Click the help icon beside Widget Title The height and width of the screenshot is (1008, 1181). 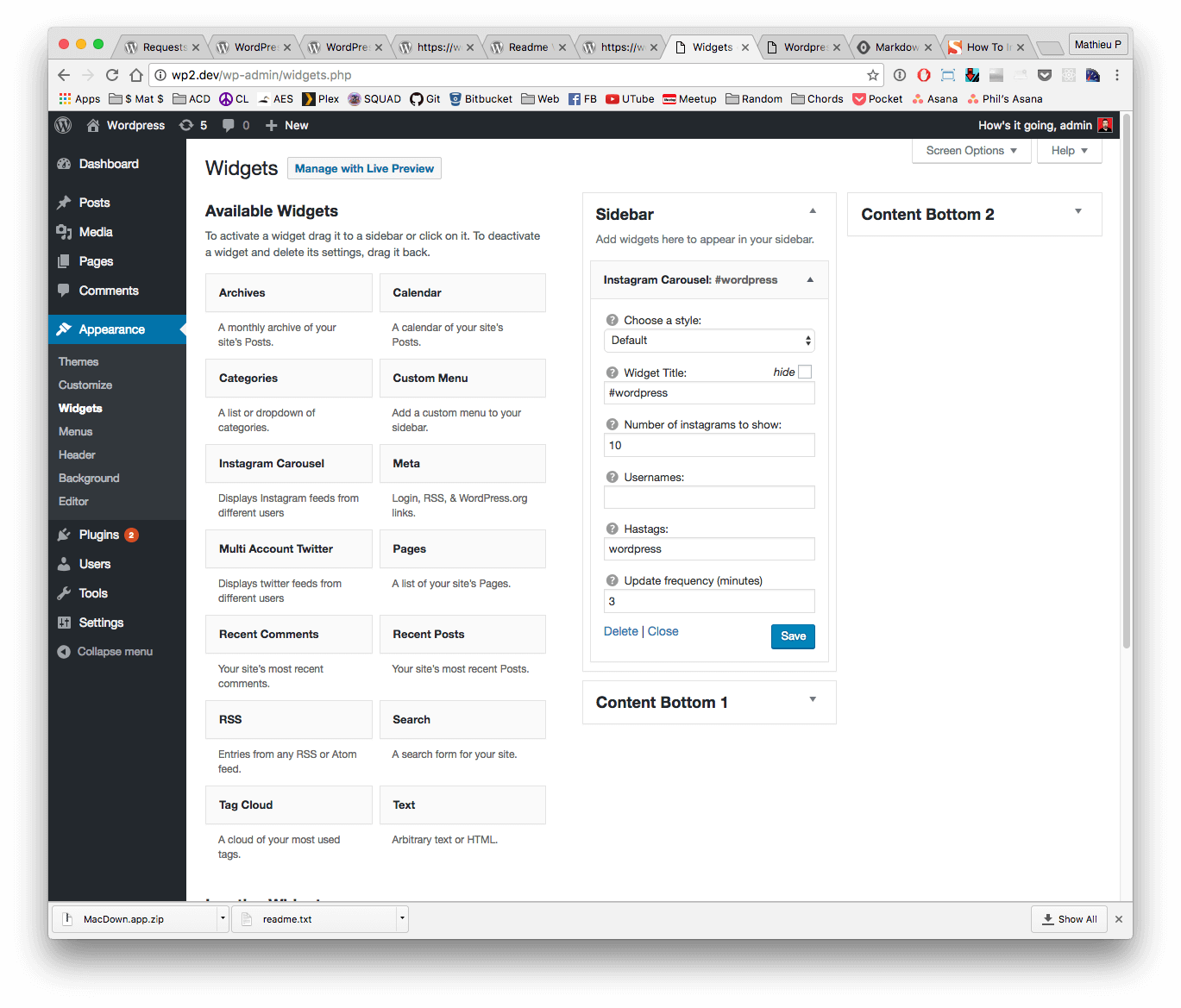(612, 373)
